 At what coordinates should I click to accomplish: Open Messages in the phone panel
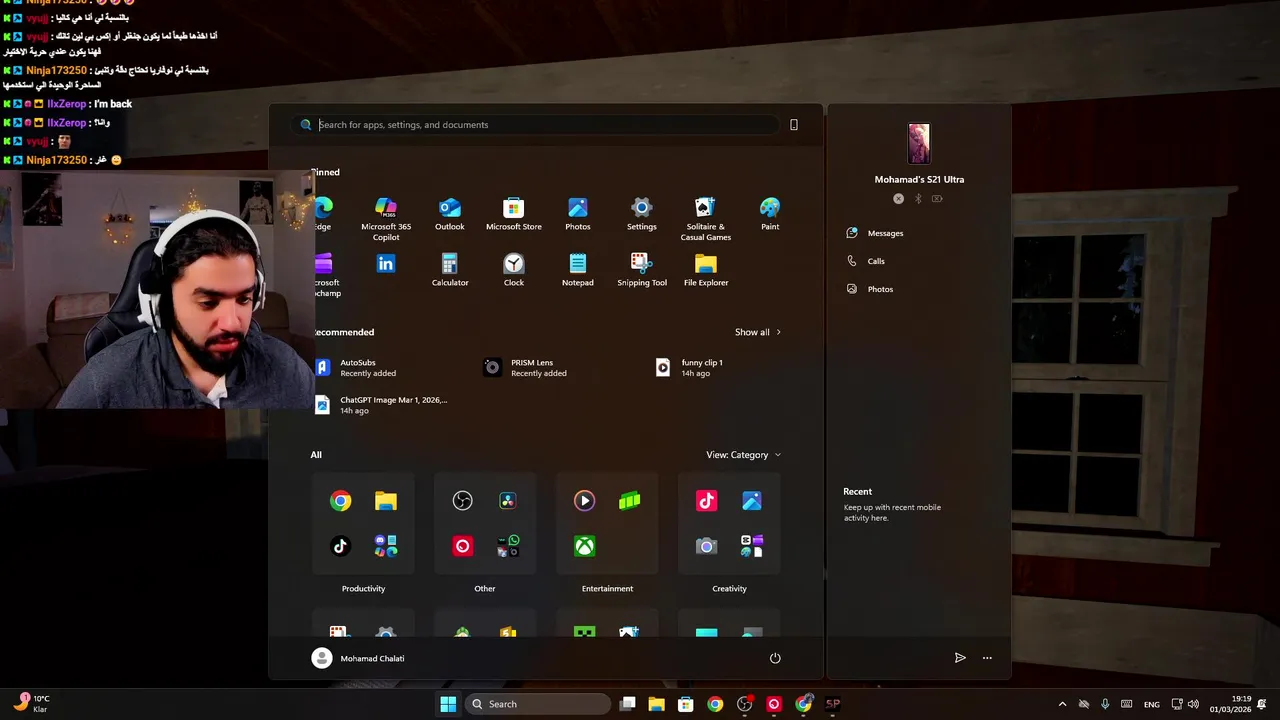[875, 233]
